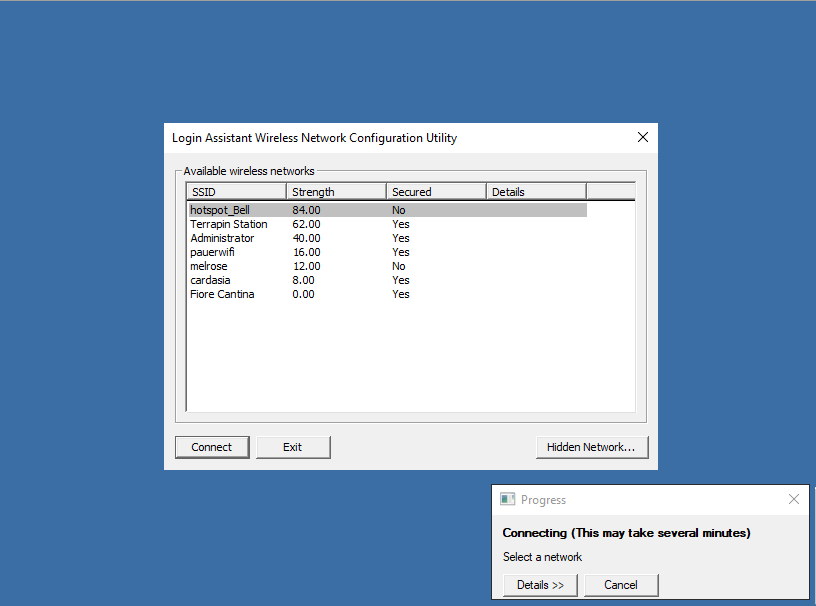Image resolution: width=816 pixels, height=606 pixels.
Task: Close the Progress dialog
Action: pyautogui.click(x=794, y=499)
